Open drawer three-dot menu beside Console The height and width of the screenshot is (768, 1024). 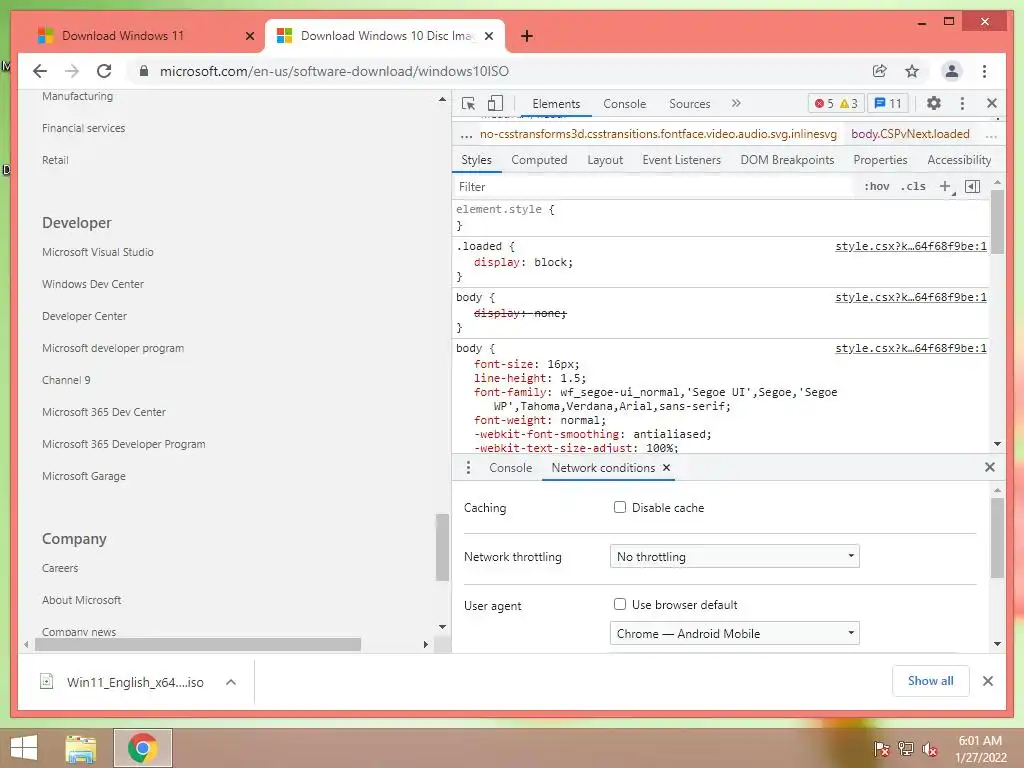pos(468,468)
